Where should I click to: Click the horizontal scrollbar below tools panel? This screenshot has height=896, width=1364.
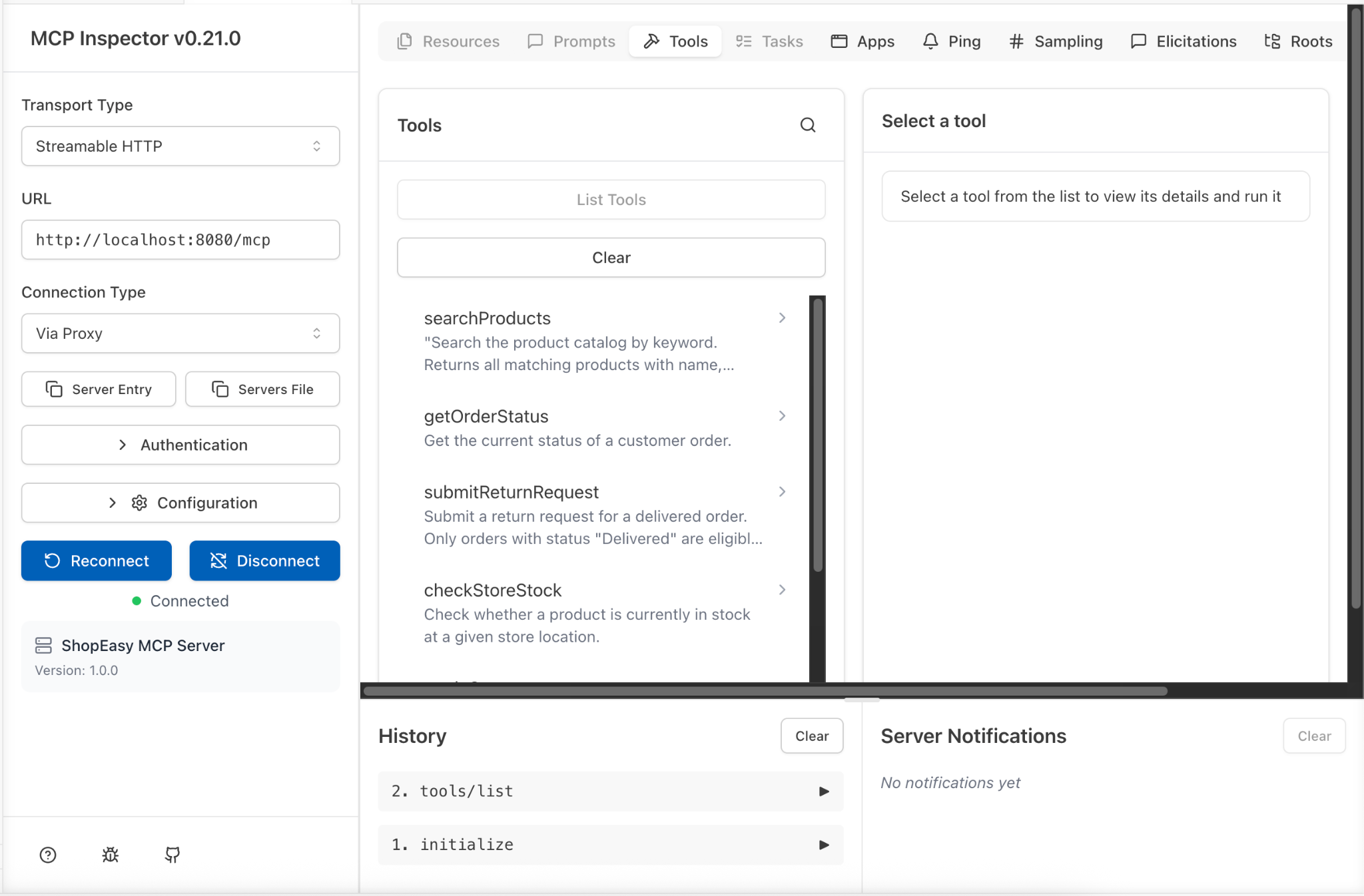[x=765, y=691]
